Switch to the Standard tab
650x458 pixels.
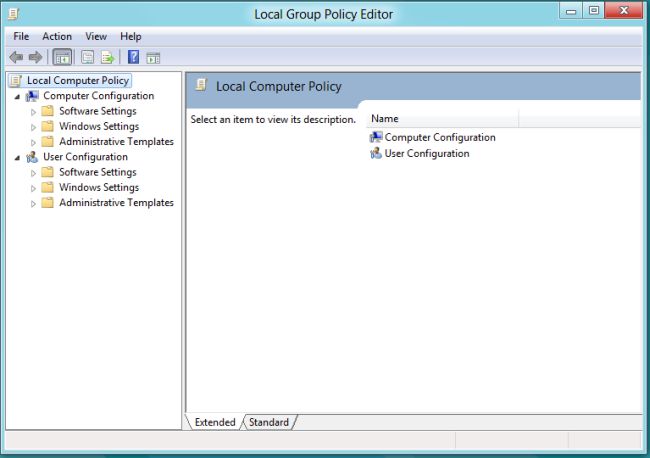[269, 422]
